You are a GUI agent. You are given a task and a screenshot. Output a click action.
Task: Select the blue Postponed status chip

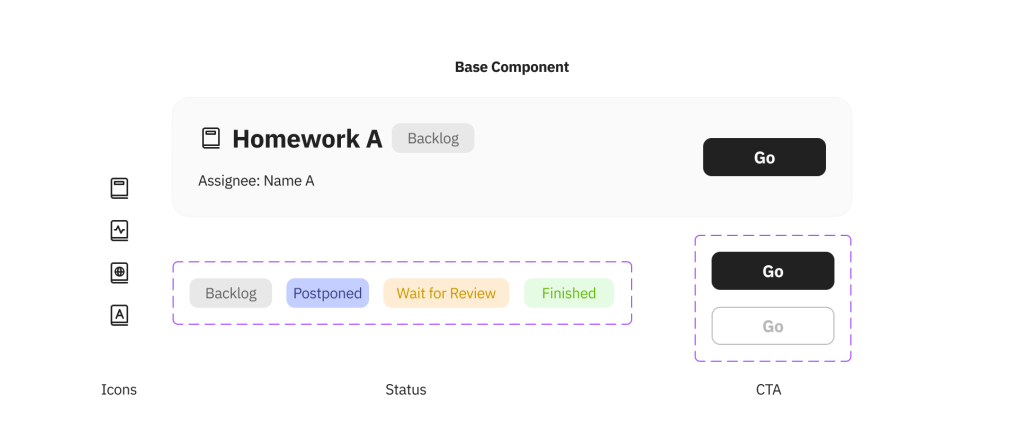327,293
